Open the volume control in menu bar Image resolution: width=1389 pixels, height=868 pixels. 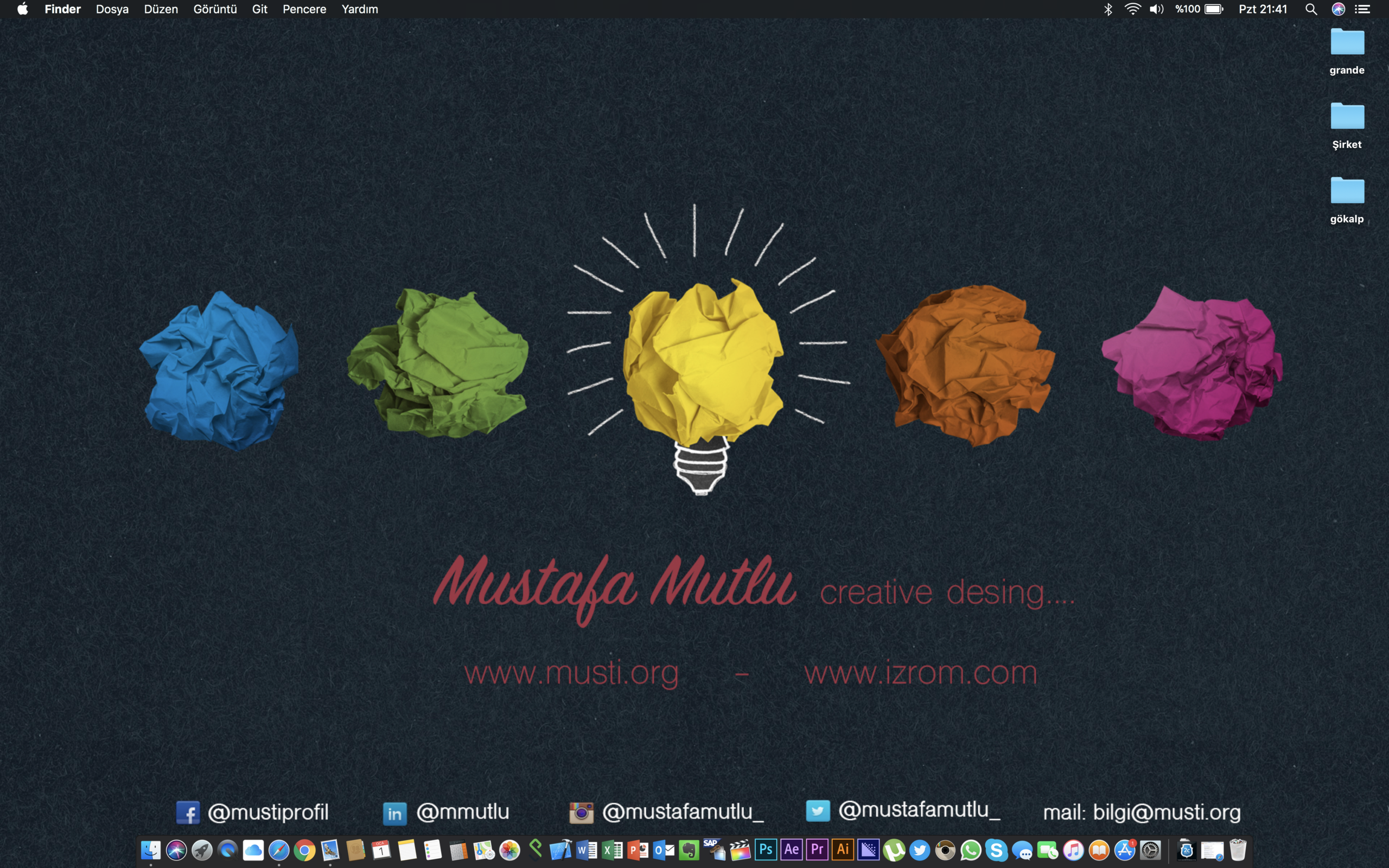[1157, 9]
